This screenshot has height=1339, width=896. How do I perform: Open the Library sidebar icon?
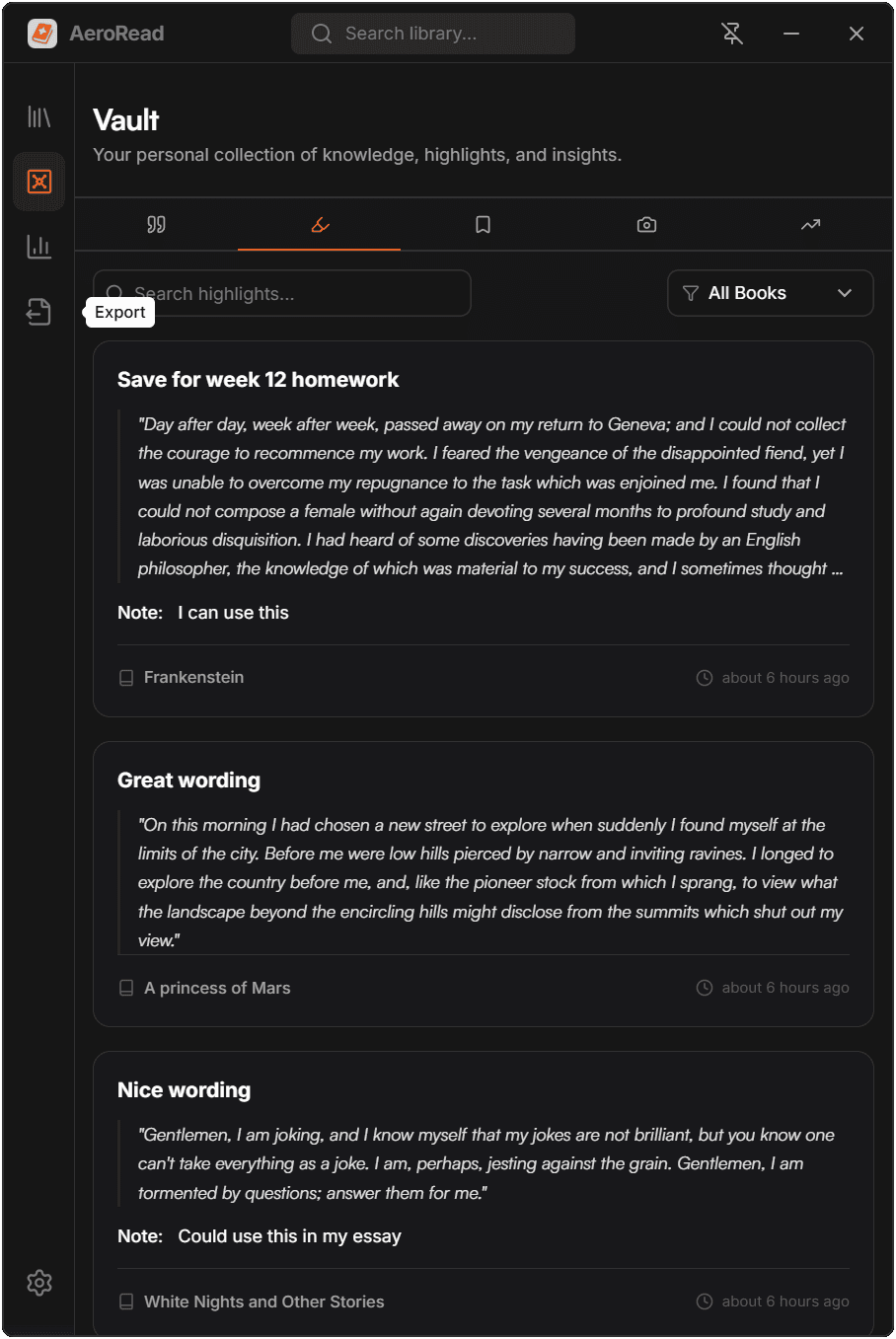click(39, 117)
